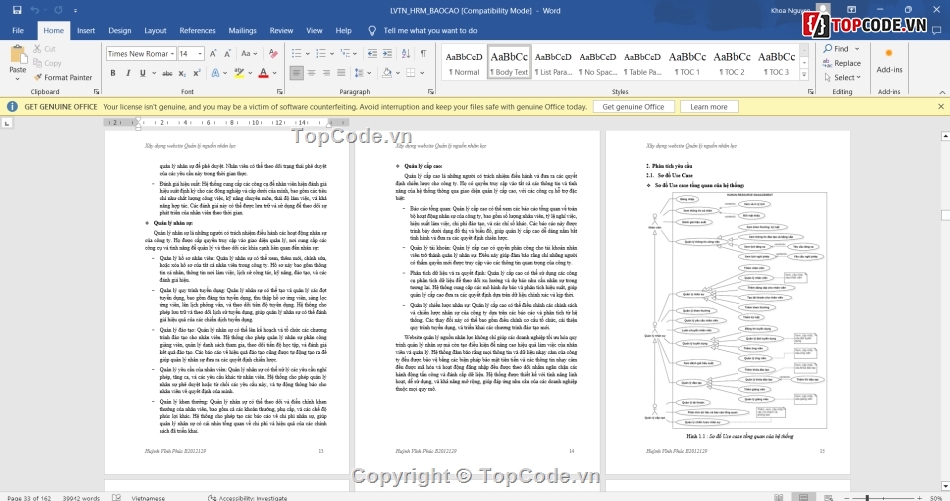
Task: Click the ruler tab selector box
Action: coord(7,123)
